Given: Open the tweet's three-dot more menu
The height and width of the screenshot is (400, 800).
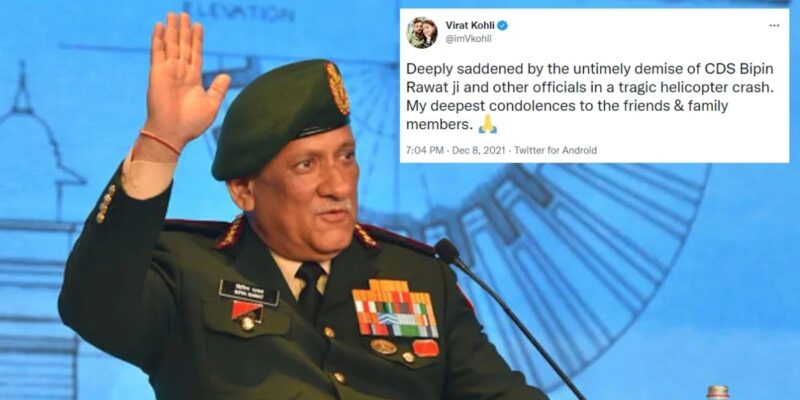Looking at the screenshot, I should click(774, 26).
